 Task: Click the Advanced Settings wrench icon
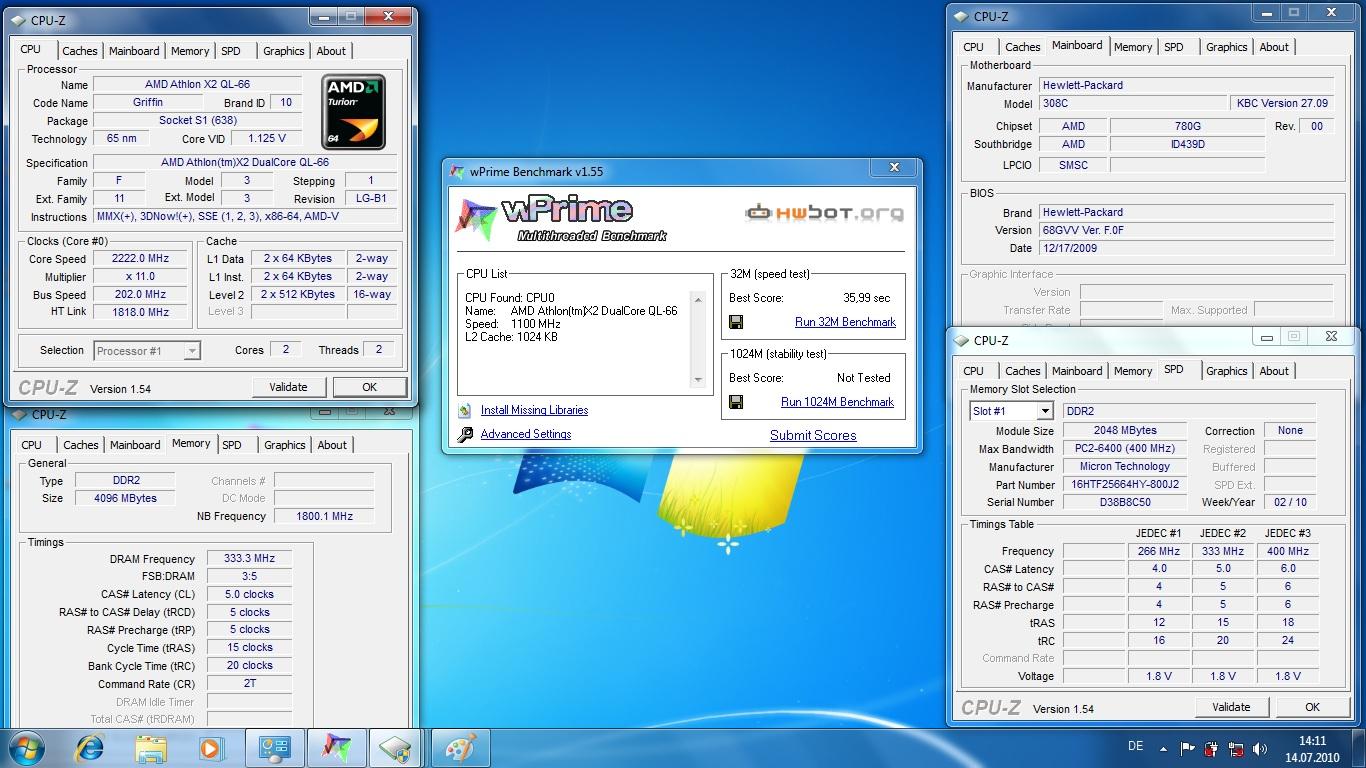point(465,434)
